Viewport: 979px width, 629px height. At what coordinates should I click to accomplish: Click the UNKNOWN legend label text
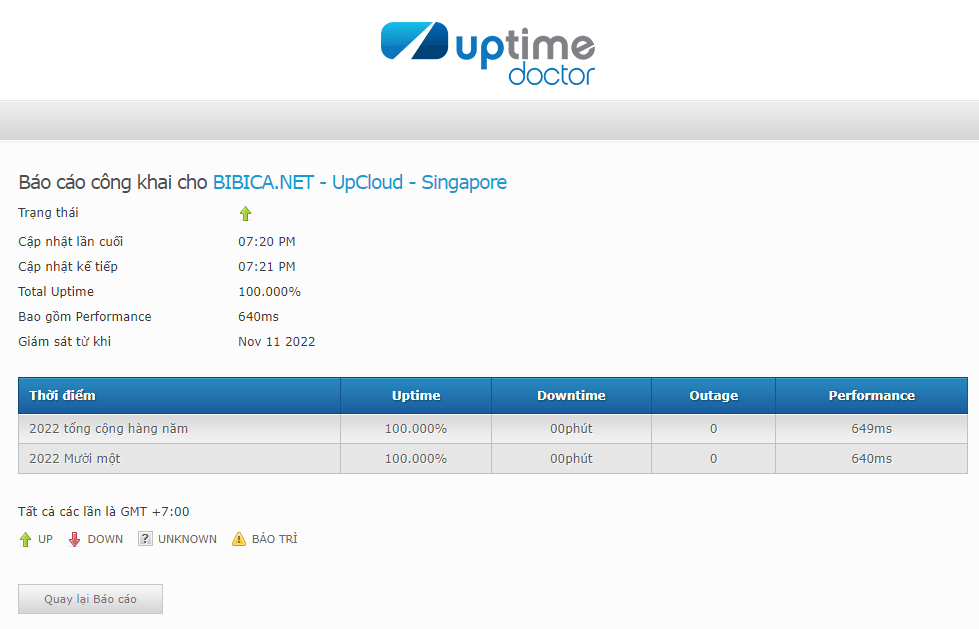187,539
